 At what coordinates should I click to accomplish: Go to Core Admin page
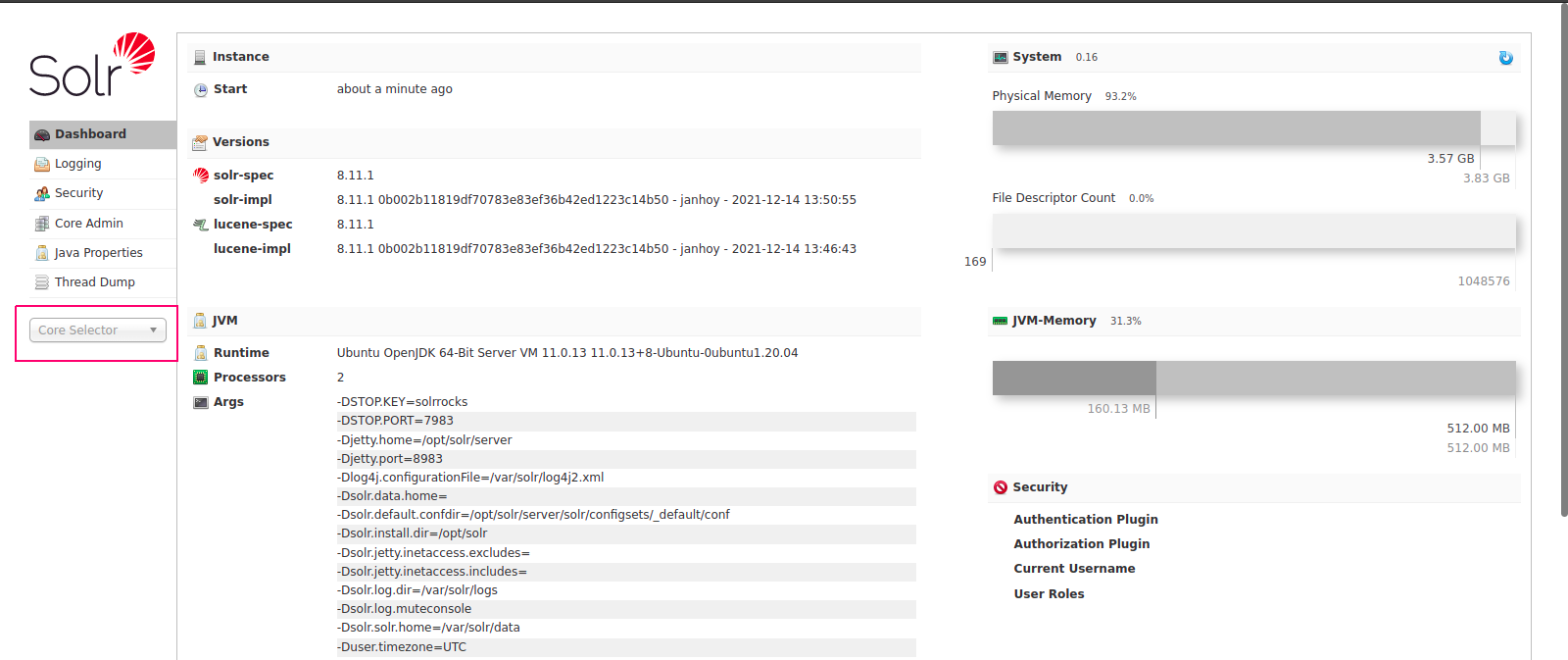pos(103,224)
